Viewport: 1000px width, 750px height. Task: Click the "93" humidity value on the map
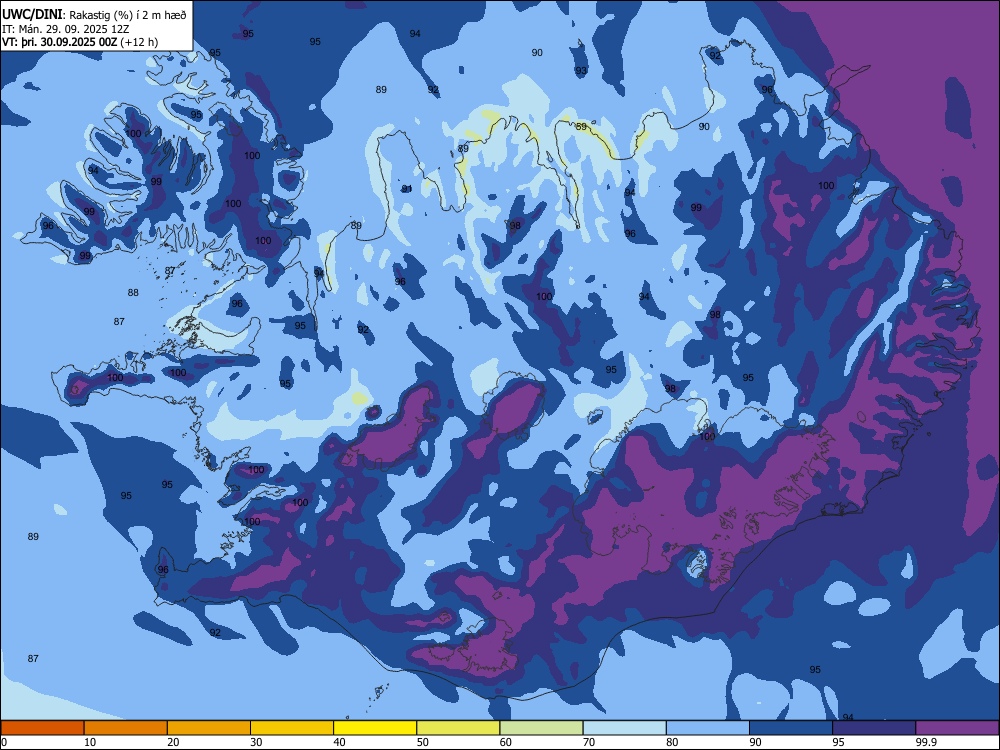tap(581, 71)
